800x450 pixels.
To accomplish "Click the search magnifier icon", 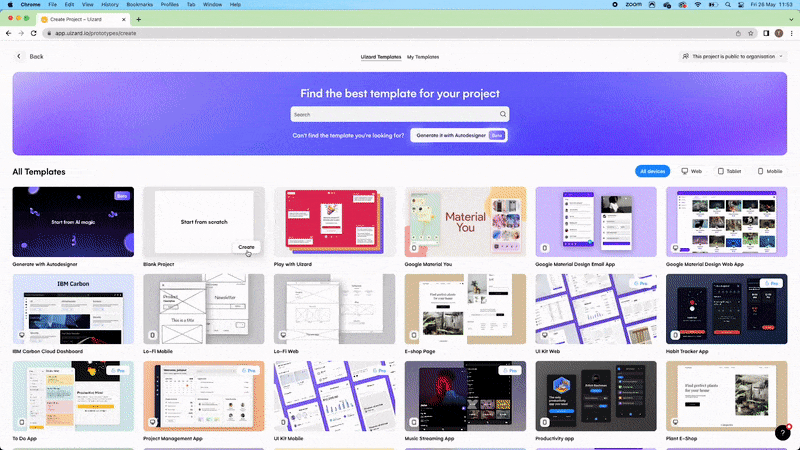I will [x=503, y=114].
